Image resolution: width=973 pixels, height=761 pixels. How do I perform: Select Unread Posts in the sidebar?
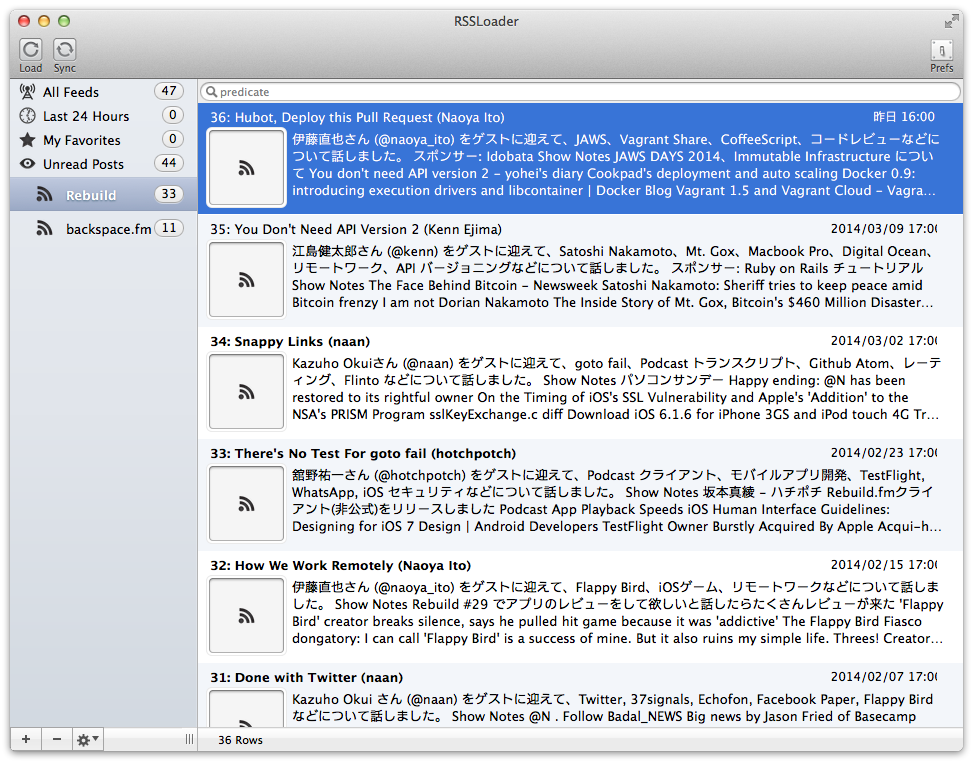(103, 164)
